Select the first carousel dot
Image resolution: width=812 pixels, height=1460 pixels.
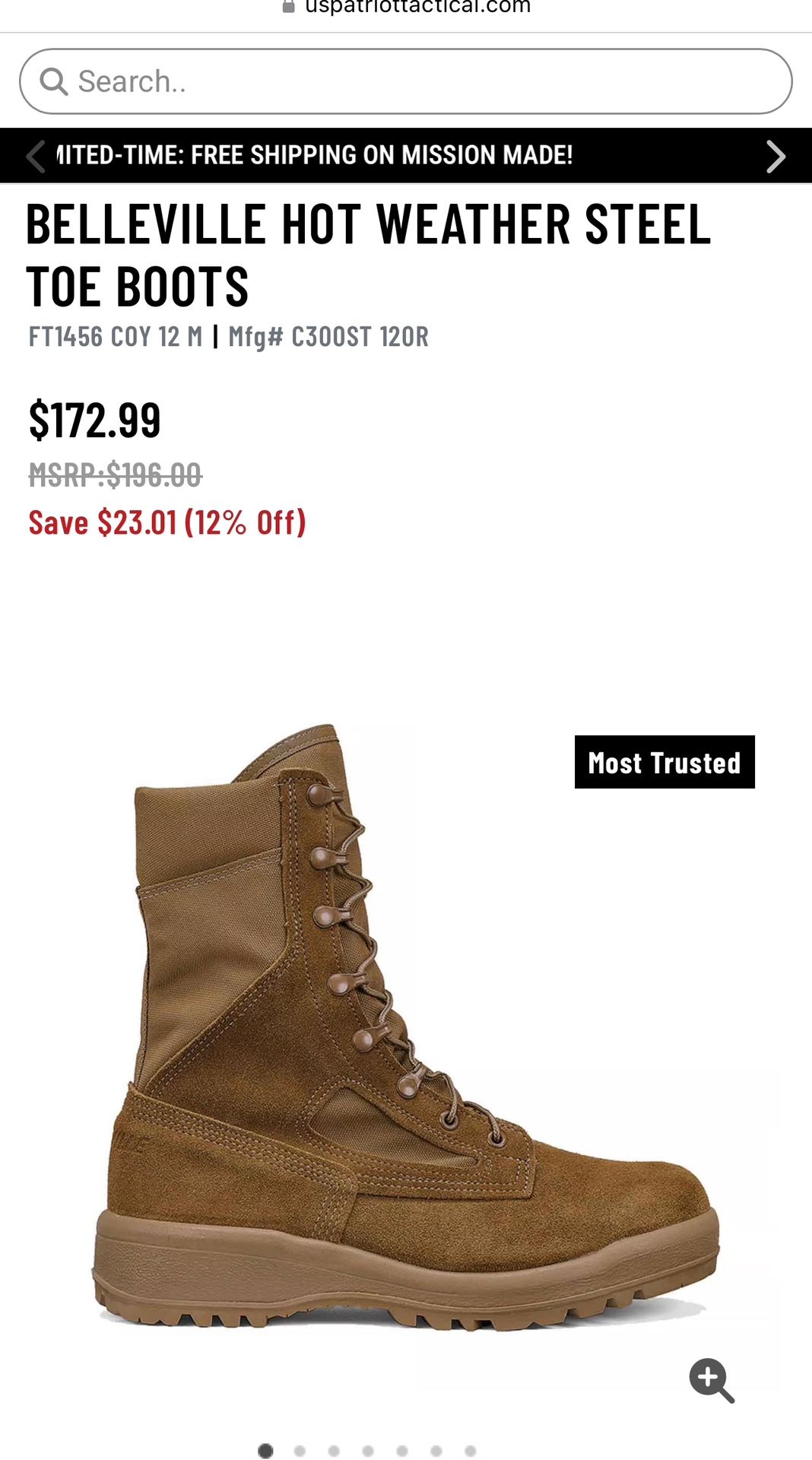click(265, 1451)
